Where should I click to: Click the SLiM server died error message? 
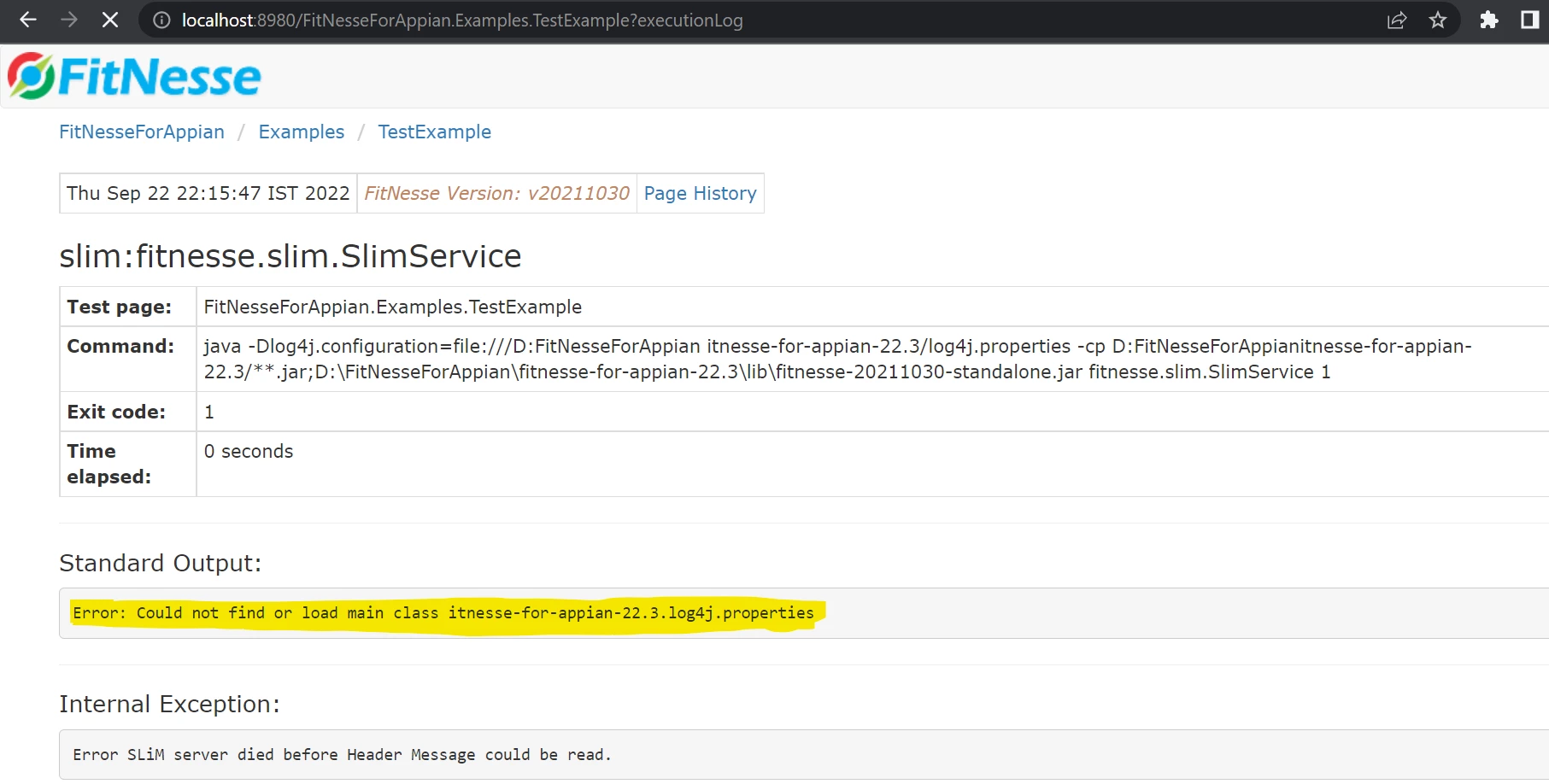click(x=342, y=754)
